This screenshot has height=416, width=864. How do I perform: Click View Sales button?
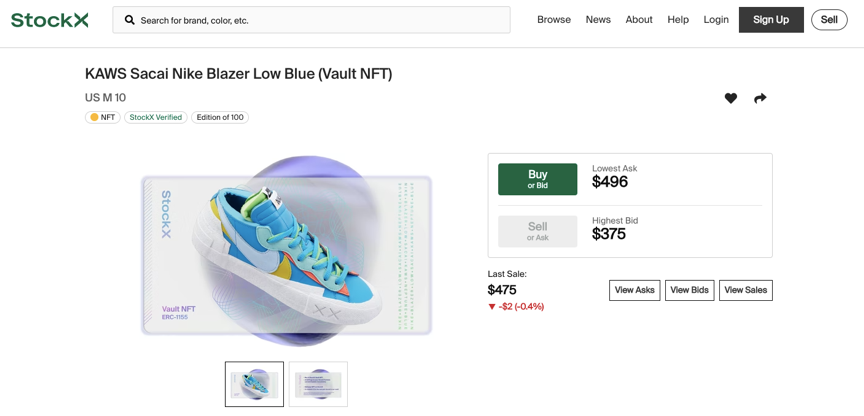(x=745, y=290)
